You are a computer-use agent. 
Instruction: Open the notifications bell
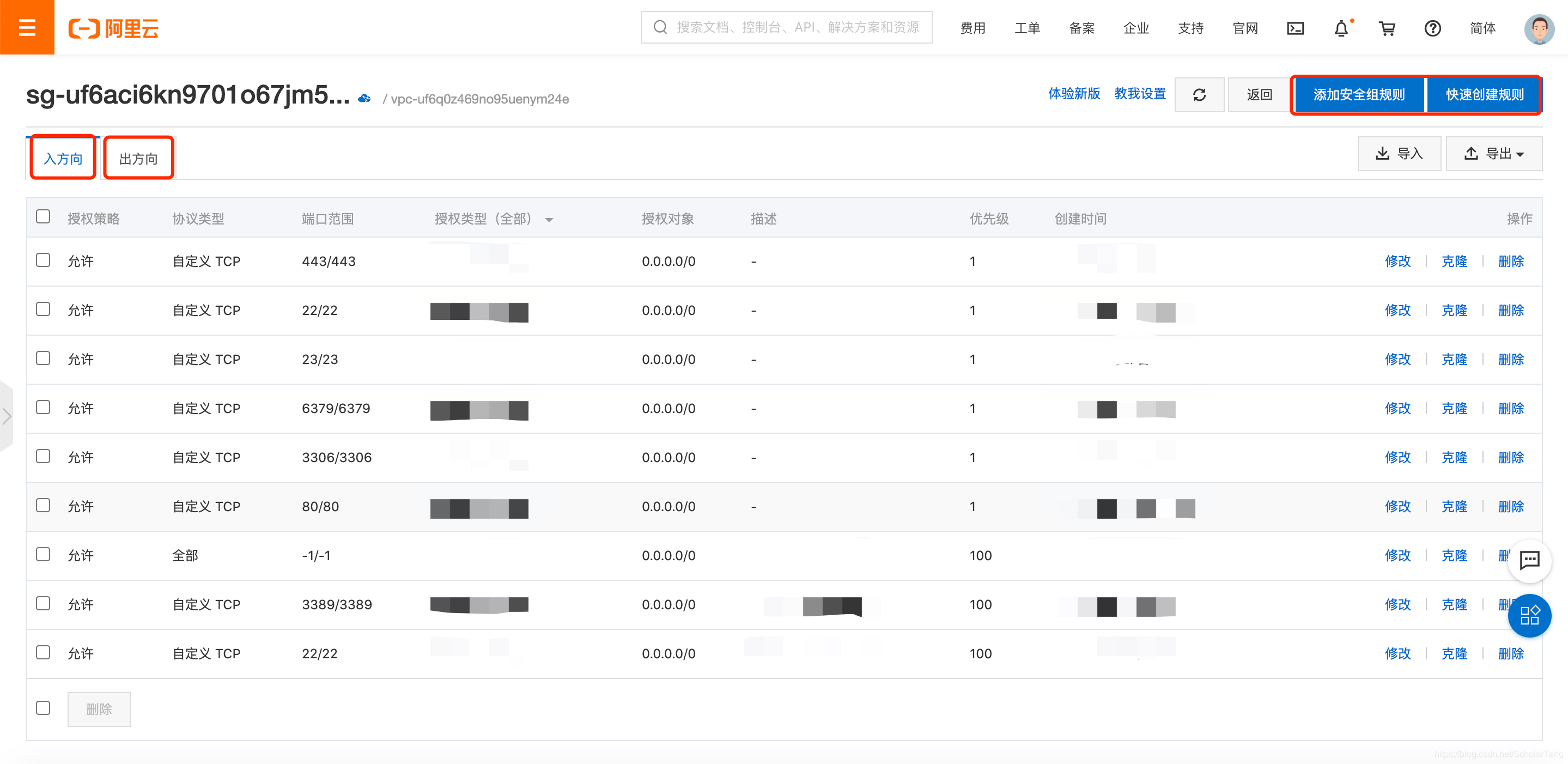click(1341, 28)
